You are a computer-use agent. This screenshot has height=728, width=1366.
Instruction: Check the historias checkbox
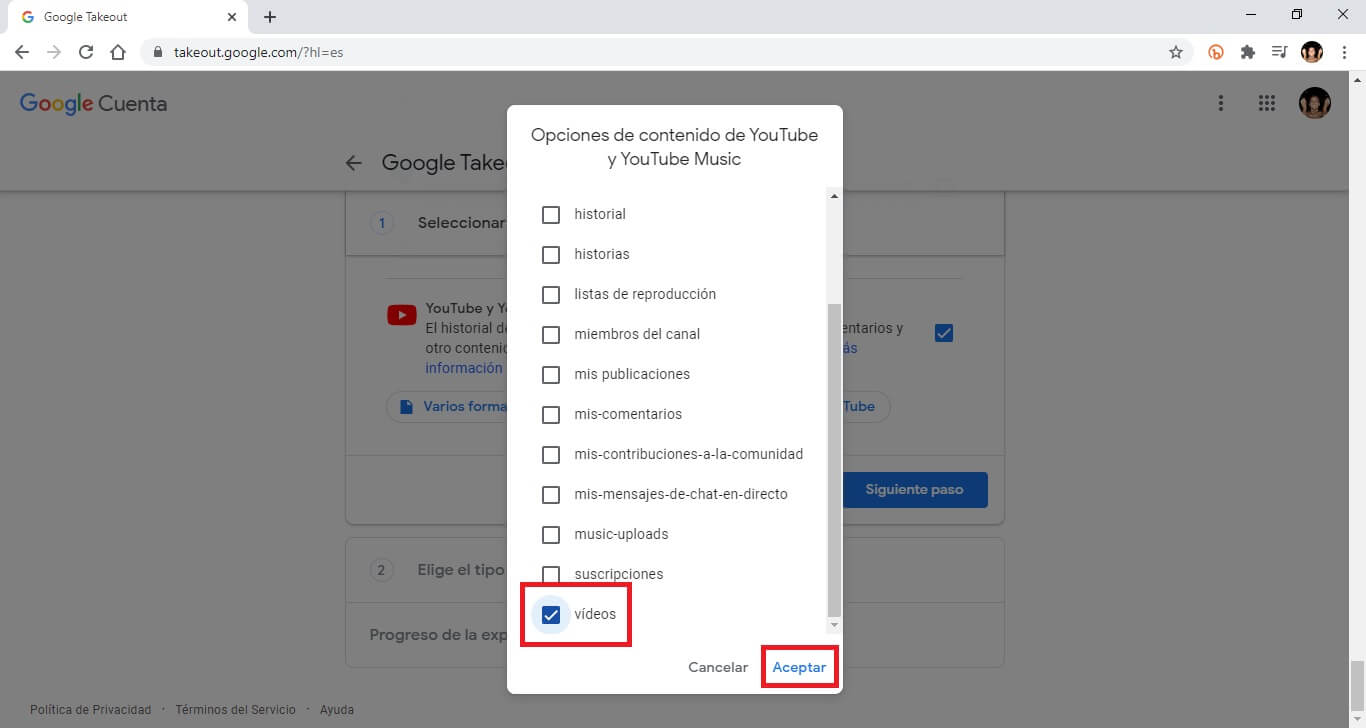[551, 254]
